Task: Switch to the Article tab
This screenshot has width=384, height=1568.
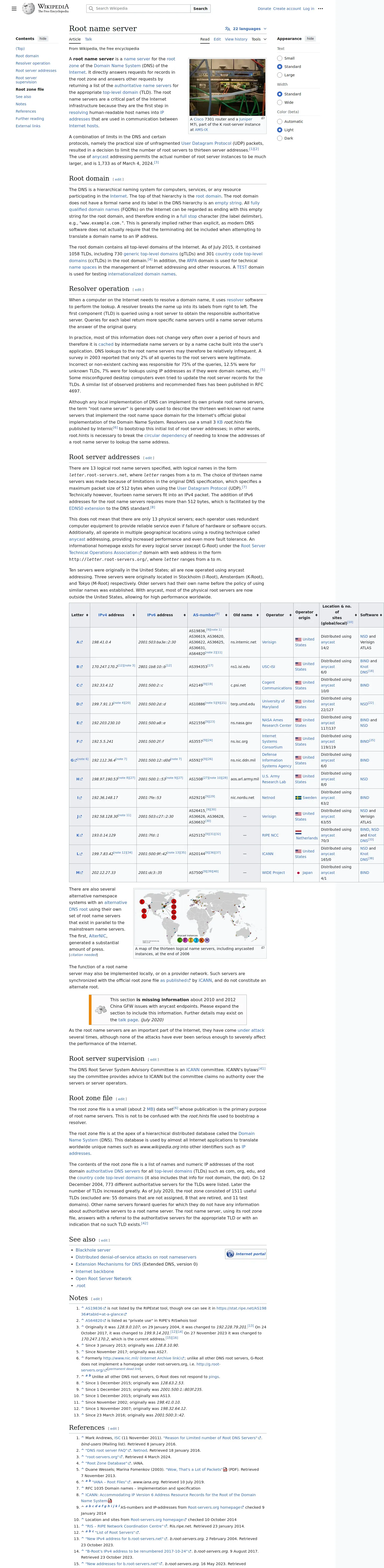Action: coord(75,39)
